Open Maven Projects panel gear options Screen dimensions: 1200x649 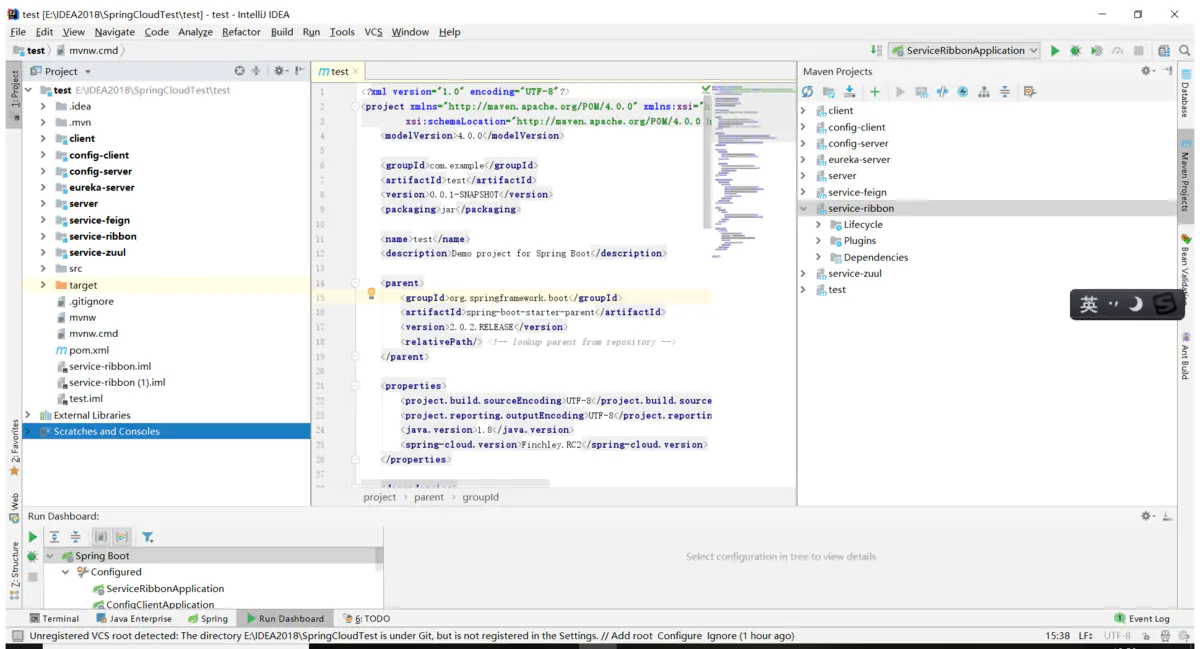tap(1147, 71)
